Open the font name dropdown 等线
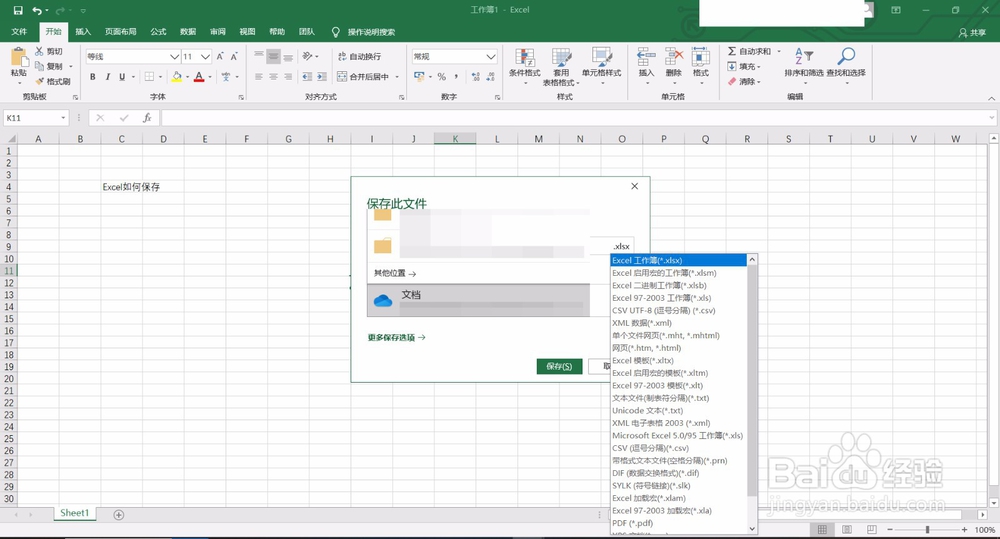1000x539 pixels. [174, 57]
